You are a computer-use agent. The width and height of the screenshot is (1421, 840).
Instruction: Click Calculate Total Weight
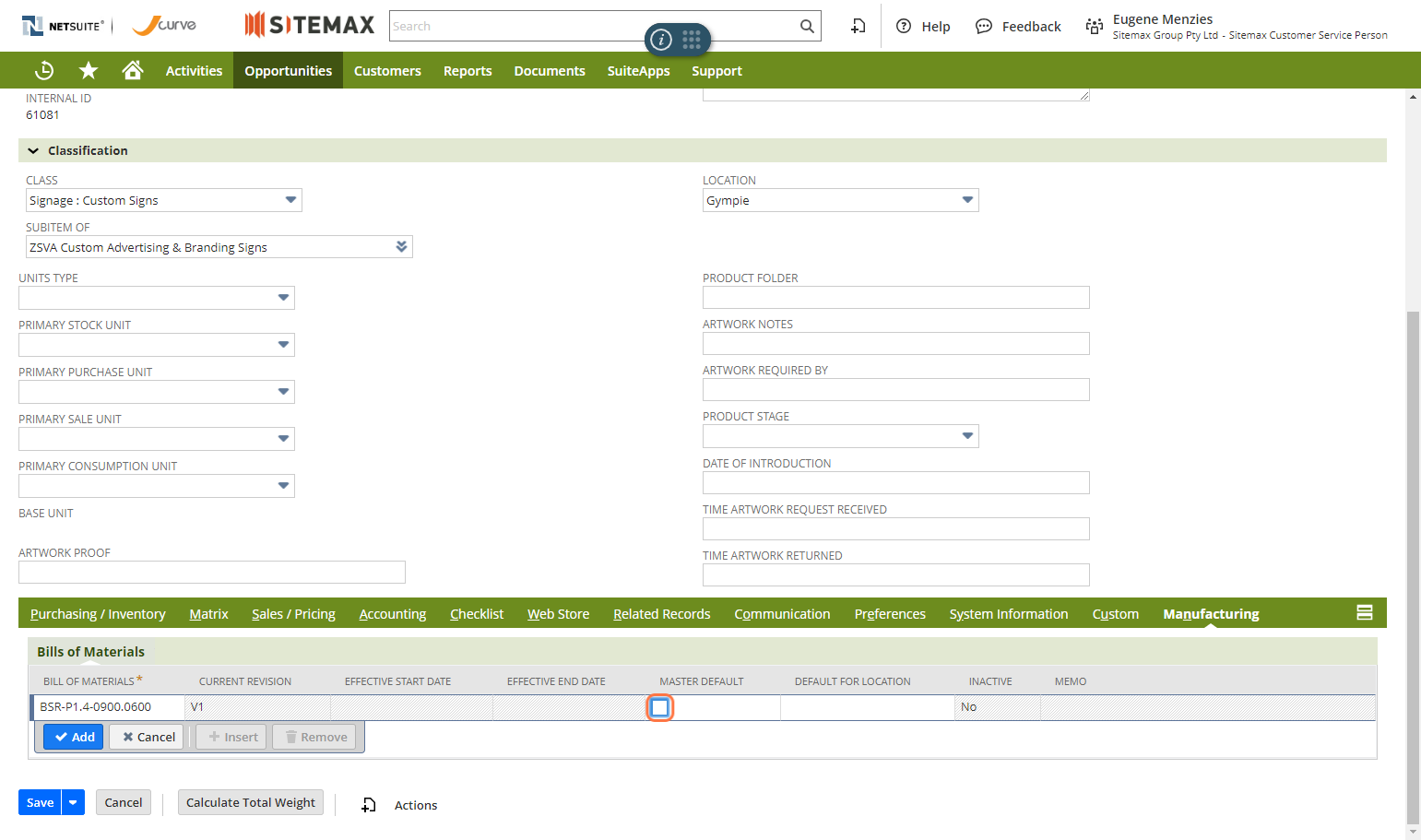250,802
